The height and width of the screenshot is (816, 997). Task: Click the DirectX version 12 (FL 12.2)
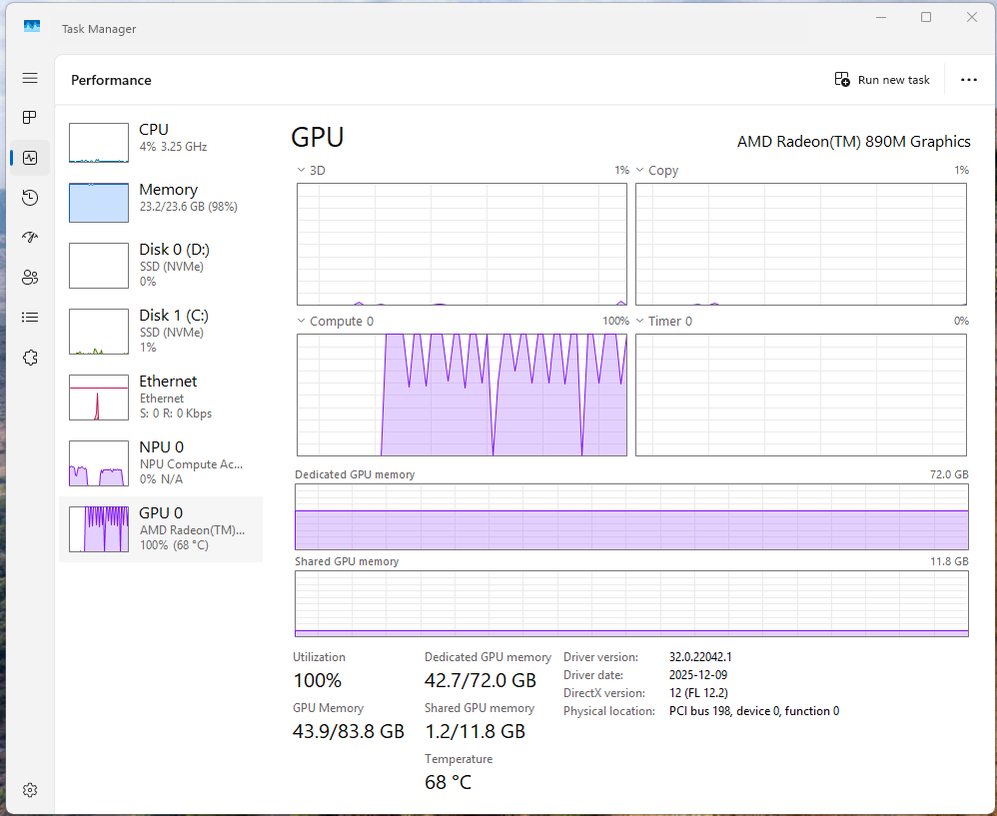point(698,693)
